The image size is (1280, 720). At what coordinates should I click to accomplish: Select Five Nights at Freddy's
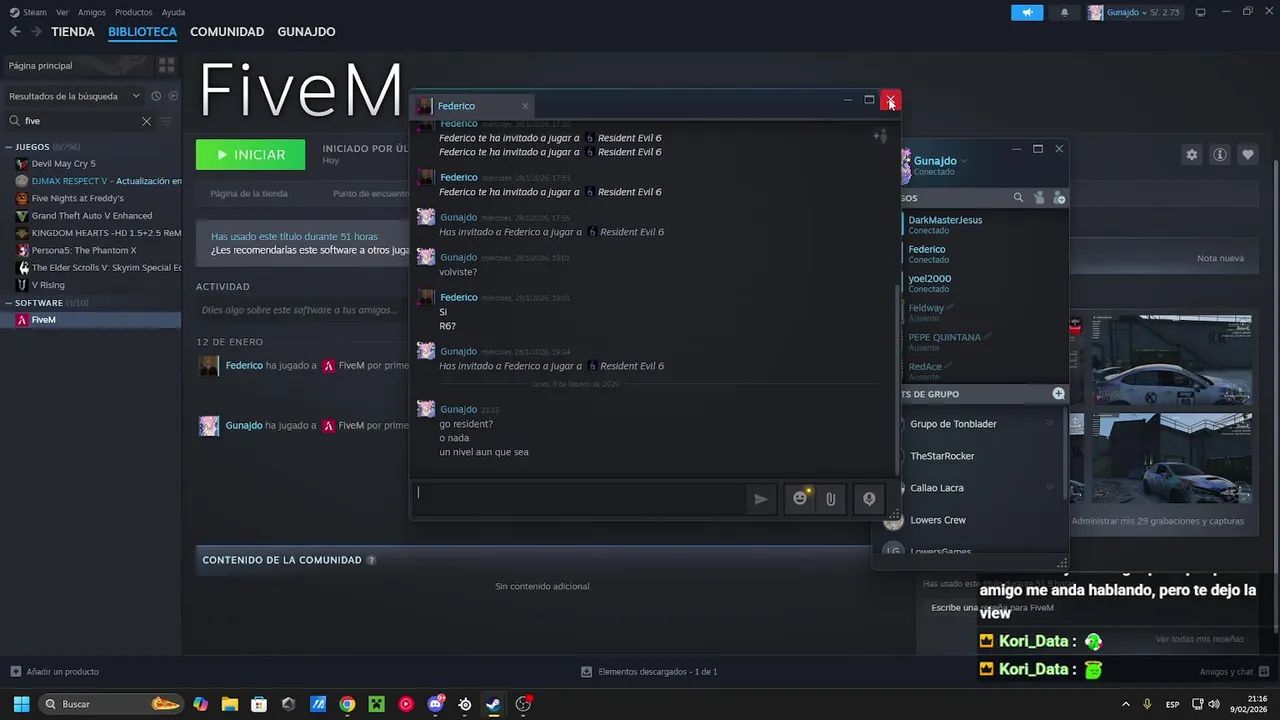[x=78, y=198]
